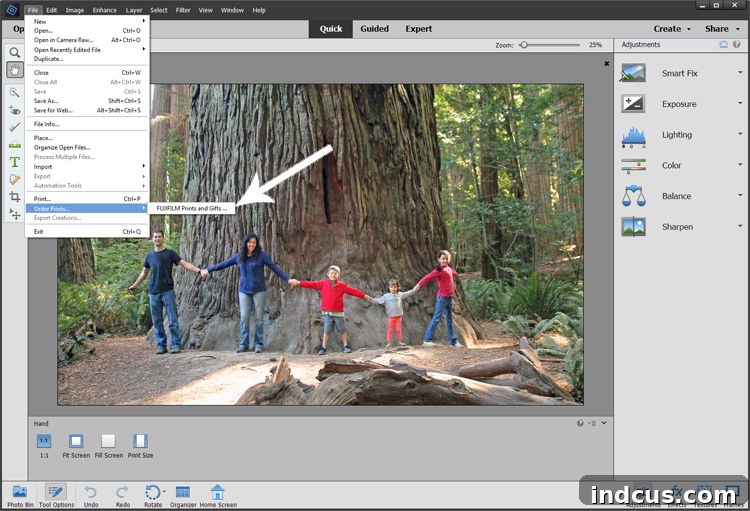Open the Edit menu
Screen dimensions: 750x511
point(52,10)
